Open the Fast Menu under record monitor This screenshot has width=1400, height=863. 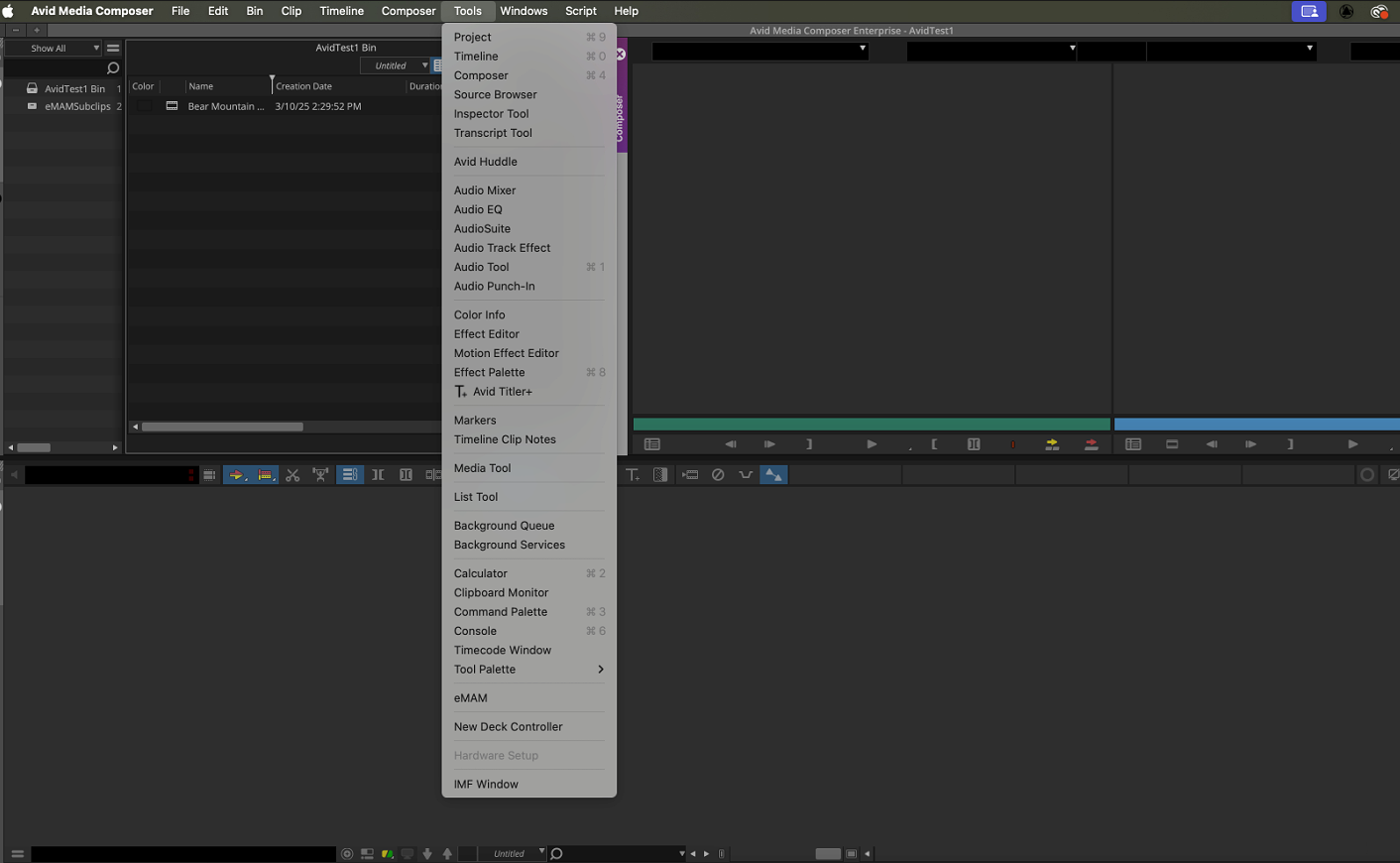click(x=1133, y=444)
